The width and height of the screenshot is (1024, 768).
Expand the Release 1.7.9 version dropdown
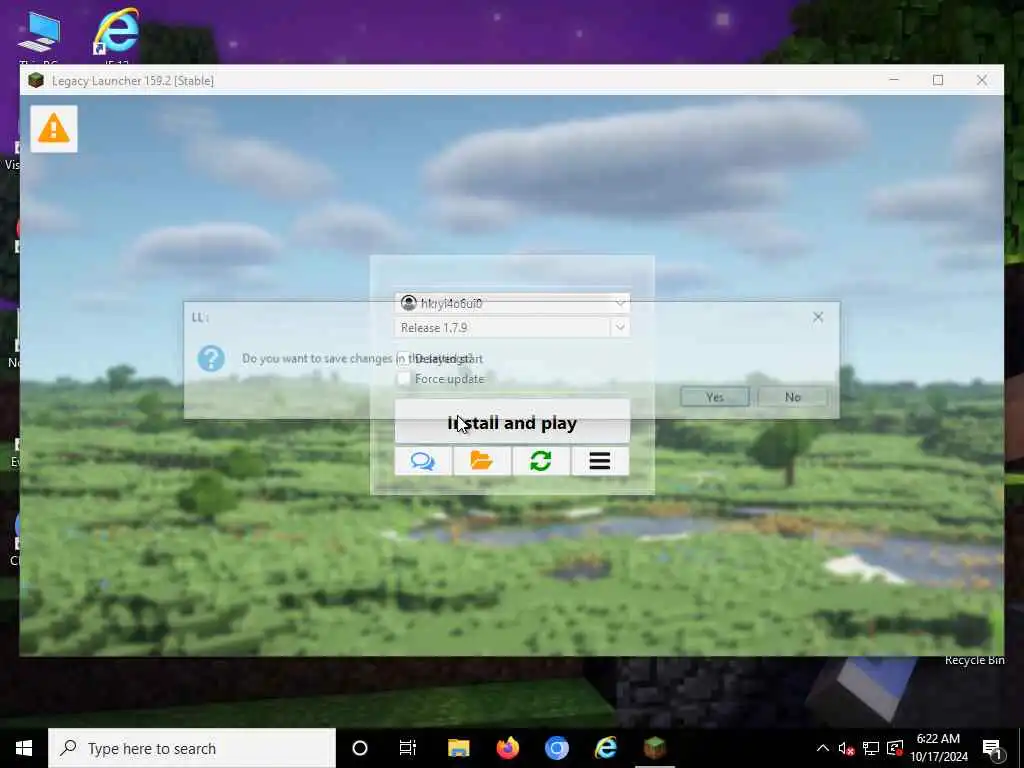(x=620, y=327)
